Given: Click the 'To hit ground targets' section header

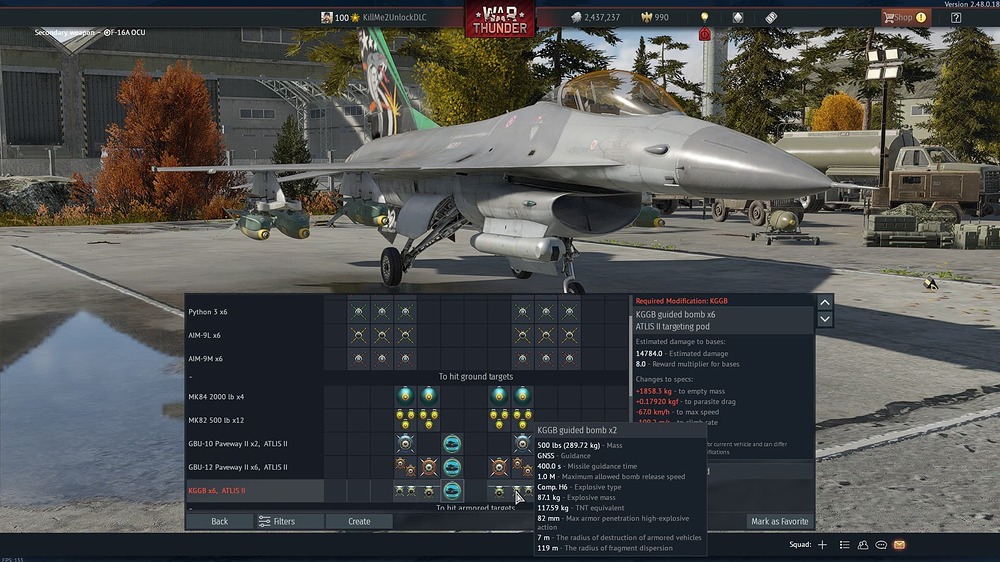Looking at the screenshot, I should pos(476,376).
